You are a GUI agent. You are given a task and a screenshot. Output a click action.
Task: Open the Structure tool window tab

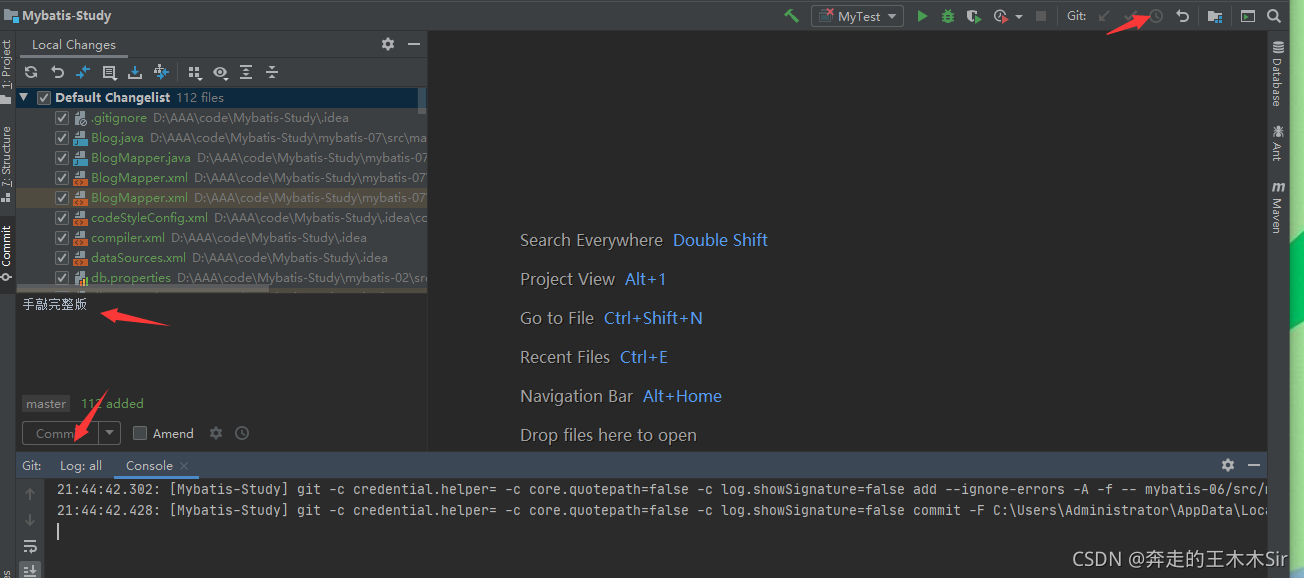coord(7,163)
